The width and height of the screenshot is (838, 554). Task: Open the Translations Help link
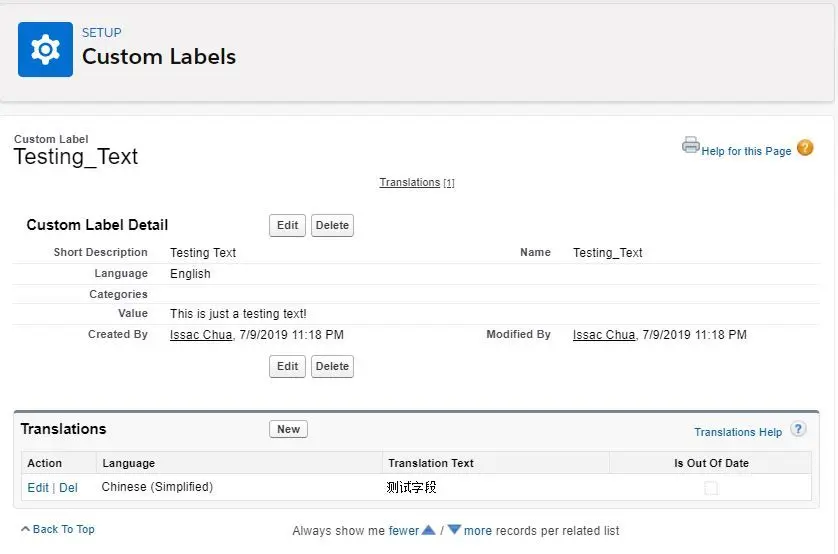(x=738, y=432)
